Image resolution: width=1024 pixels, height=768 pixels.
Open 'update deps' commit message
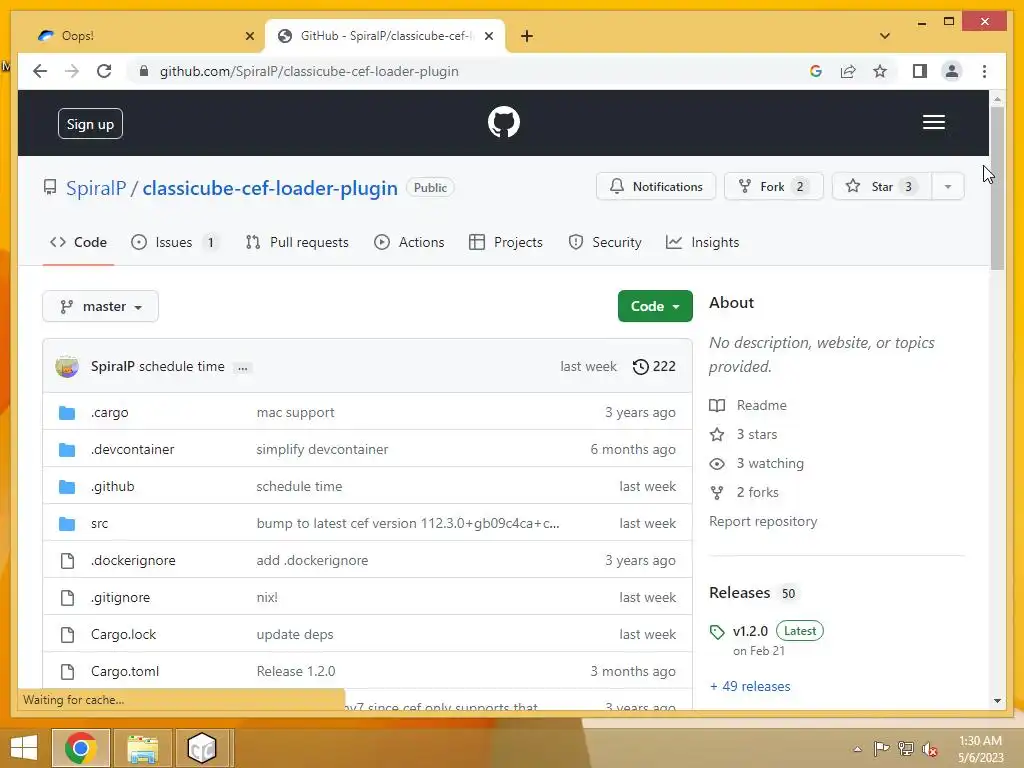pos(295,635)
